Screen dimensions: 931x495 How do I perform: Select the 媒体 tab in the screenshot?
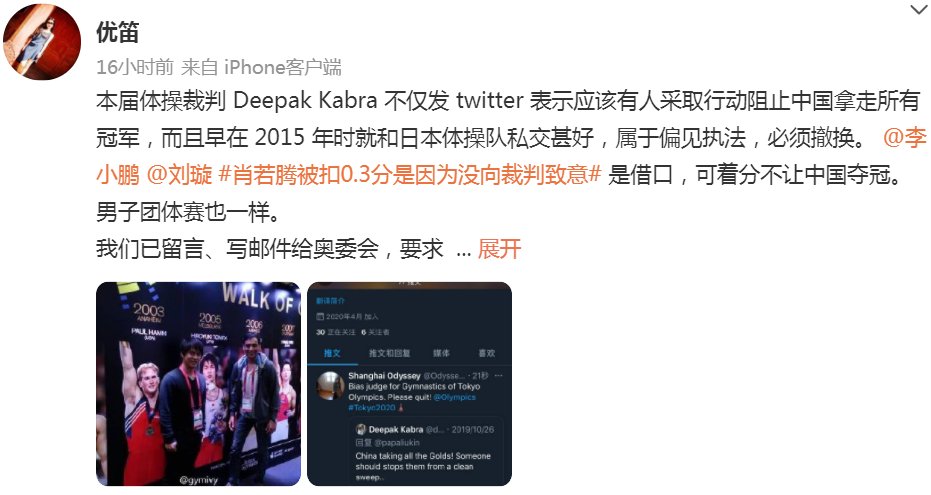point(441,353)
